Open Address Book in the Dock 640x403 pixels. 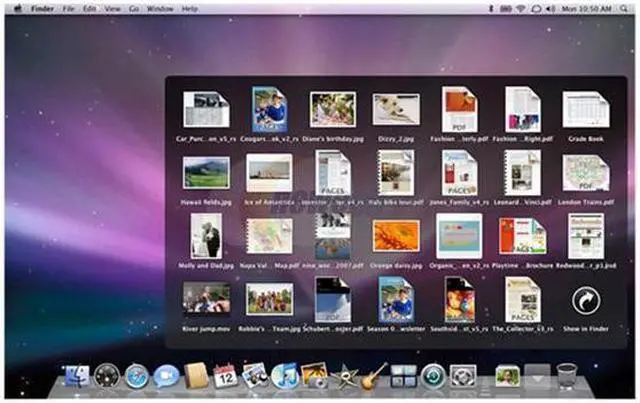[x=196, y=375]
